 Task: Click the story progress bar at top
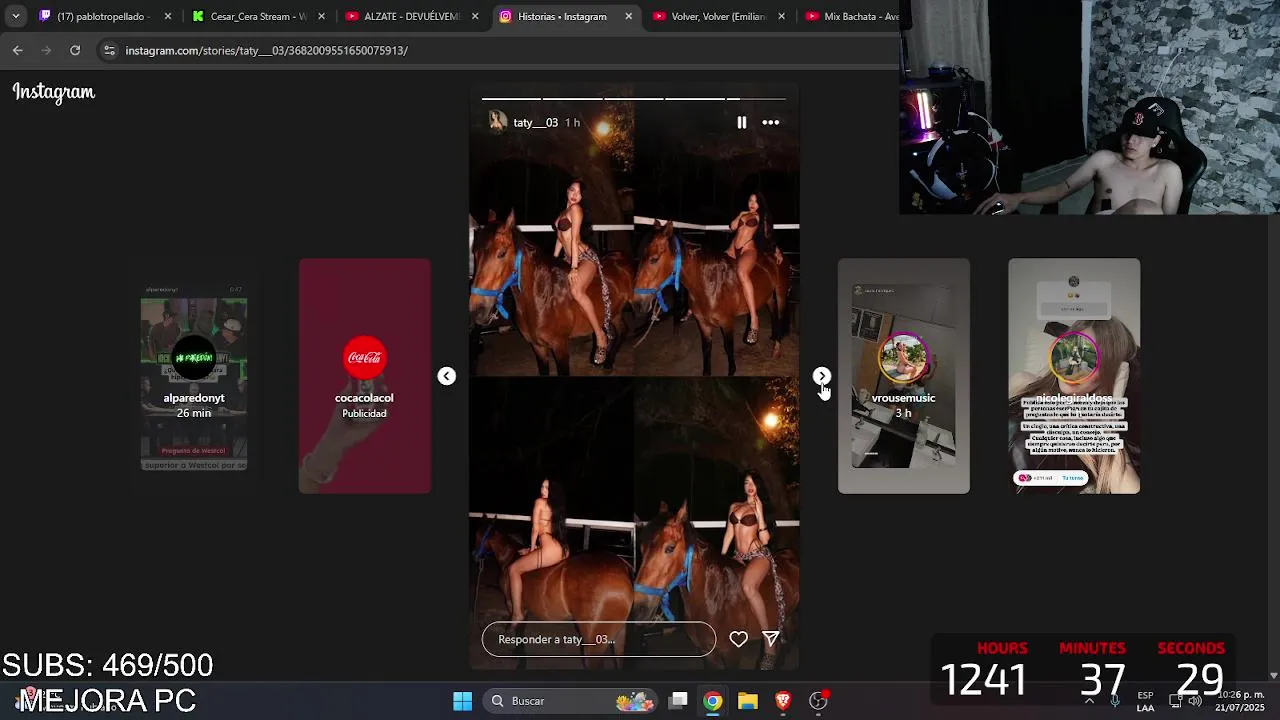tap(634, 99)
